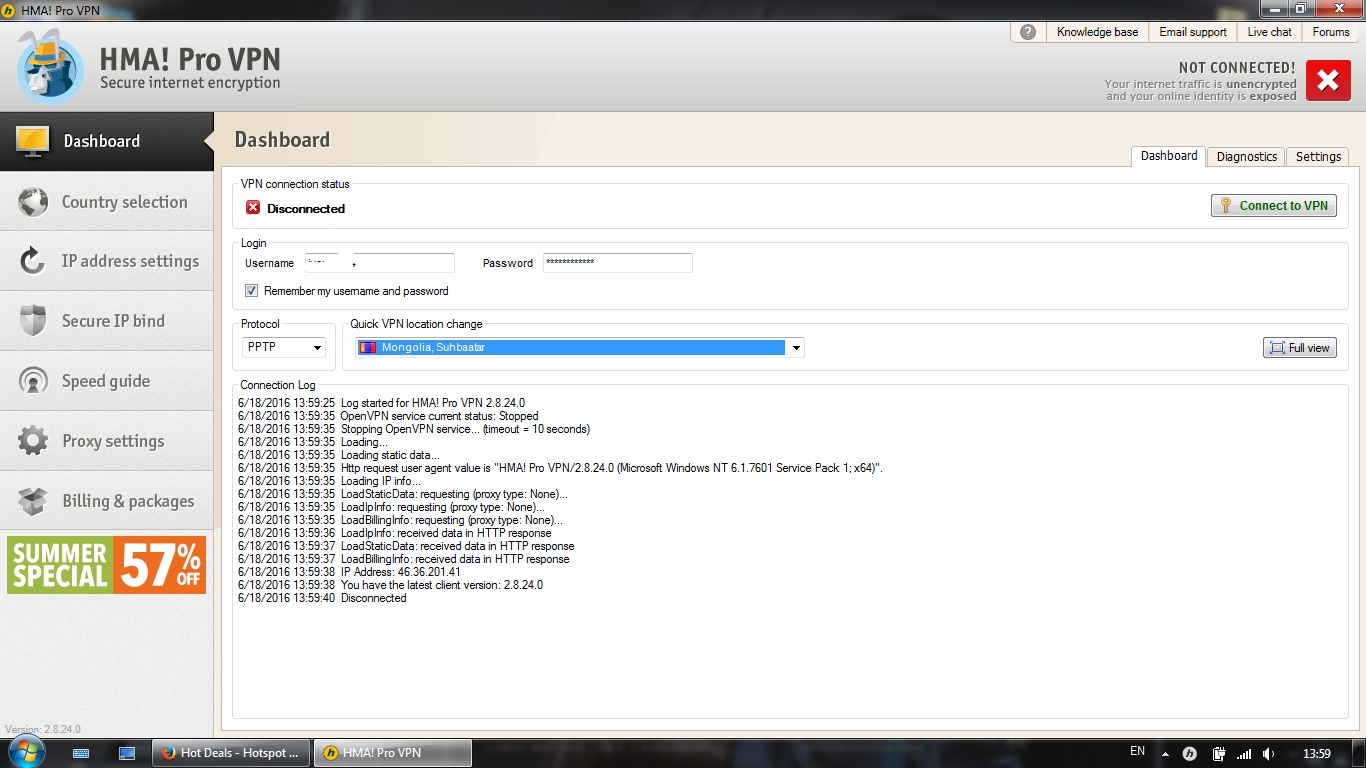1366x768 pixels.
Task: Click the Username input field
Action: (x=380, y=263)
